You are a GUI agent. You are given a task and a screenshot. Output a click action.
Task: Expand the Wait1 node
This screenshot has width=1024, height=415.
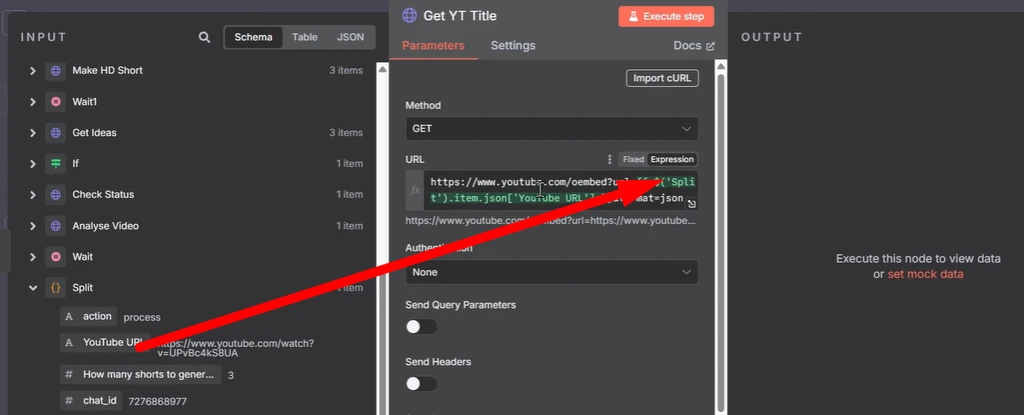coord(33,102)
